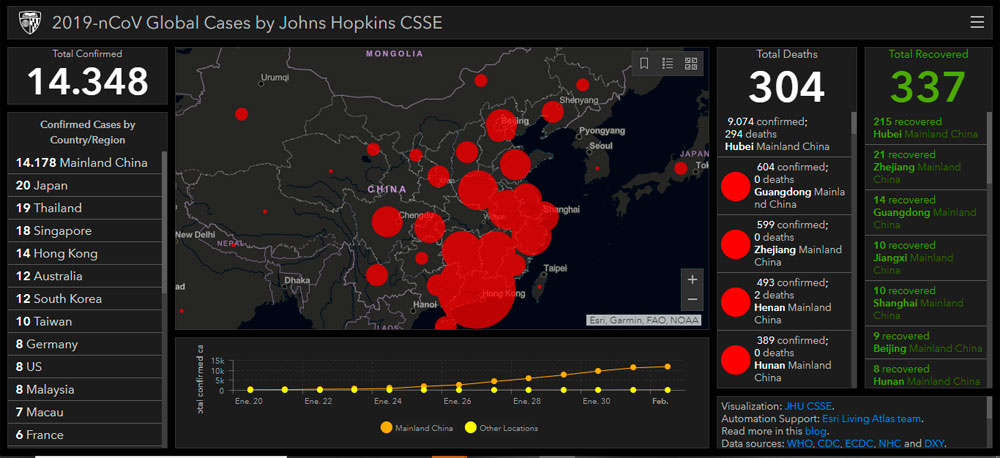The width and height of the screenshot is (1000, 458).
Task: Click the red case circle over Beijing
Action: tap(501, 125)
